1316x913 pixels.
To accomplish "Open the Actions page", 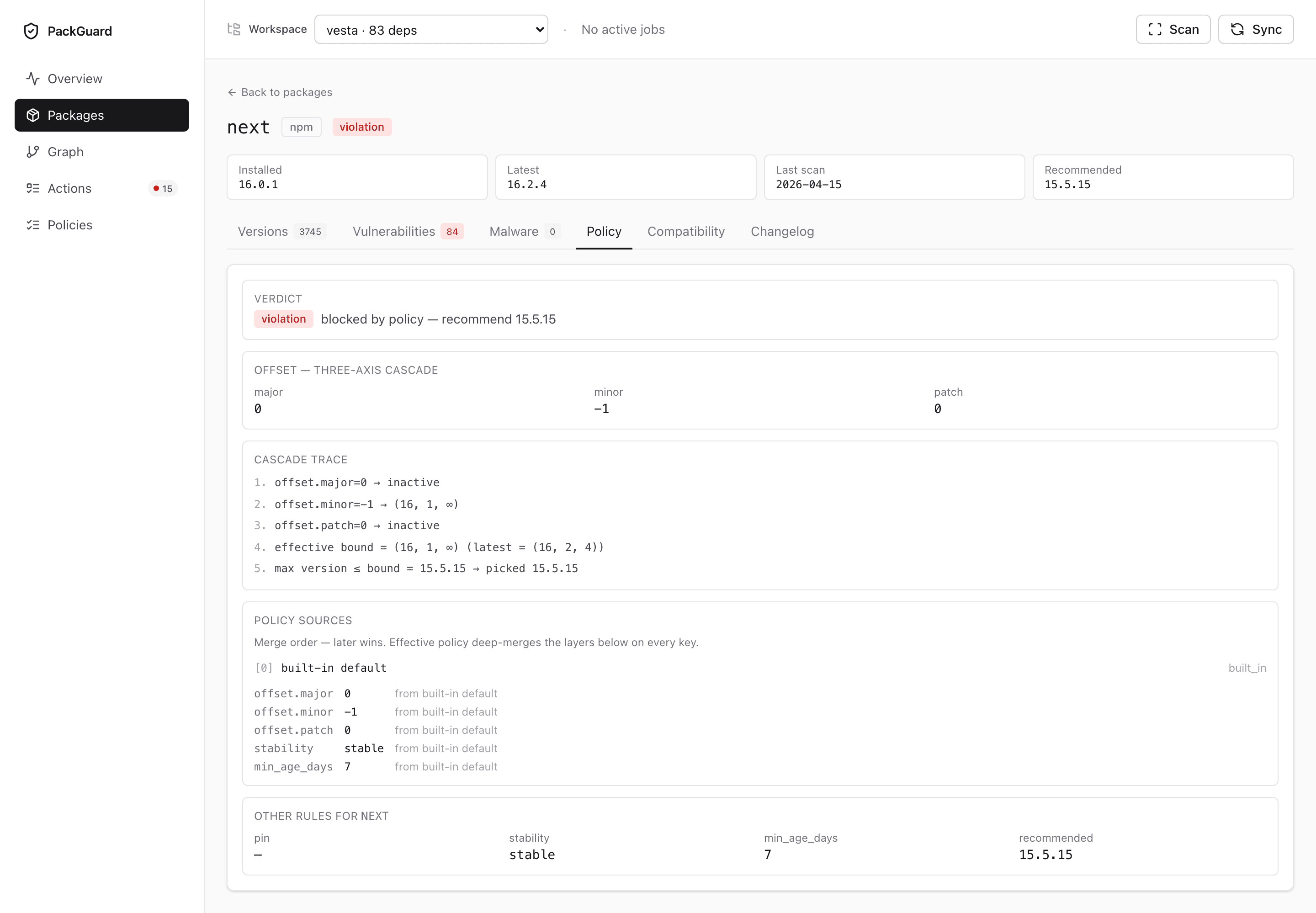I will click(102, 188).
